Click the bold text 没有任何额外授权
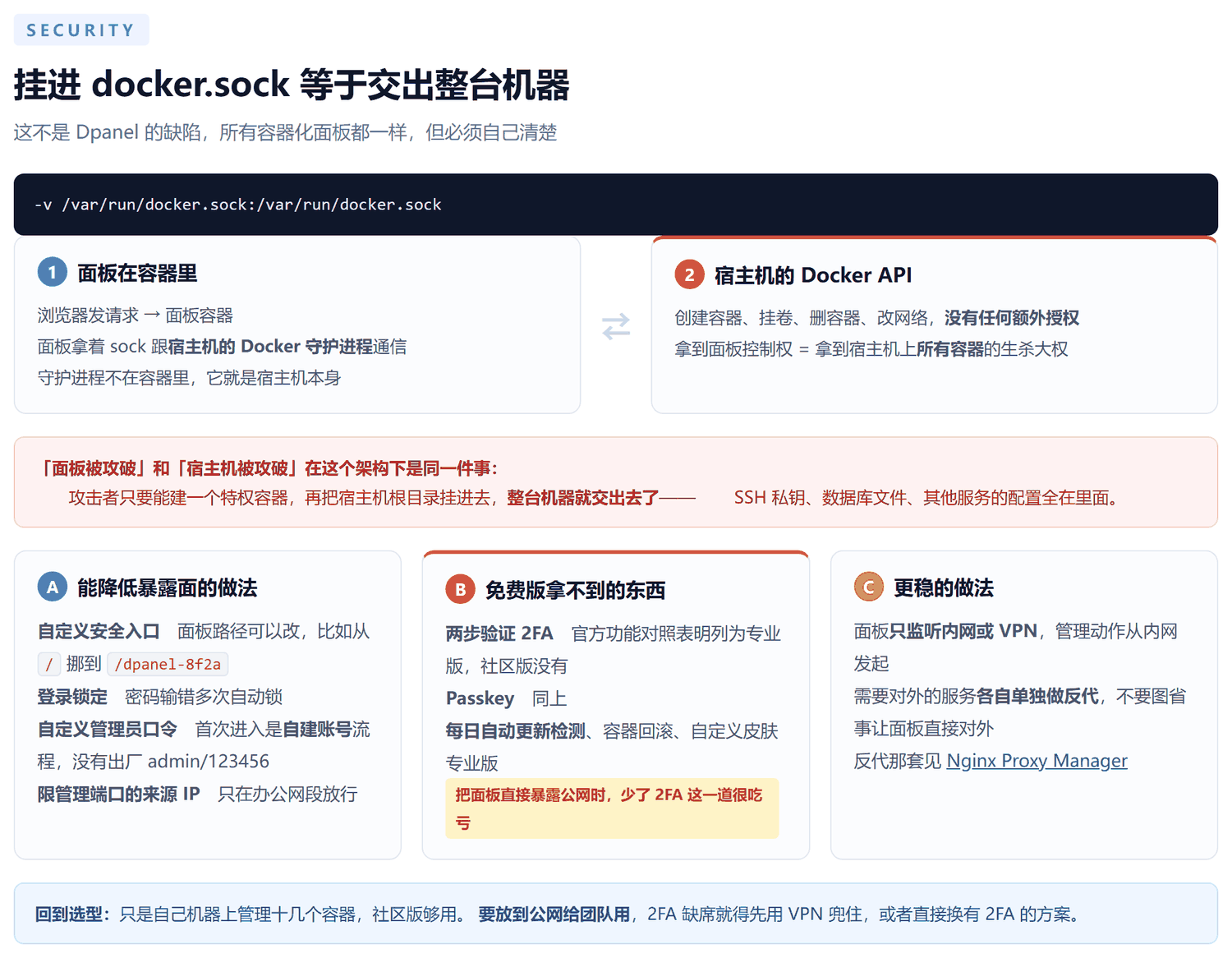 [1012, 318]
